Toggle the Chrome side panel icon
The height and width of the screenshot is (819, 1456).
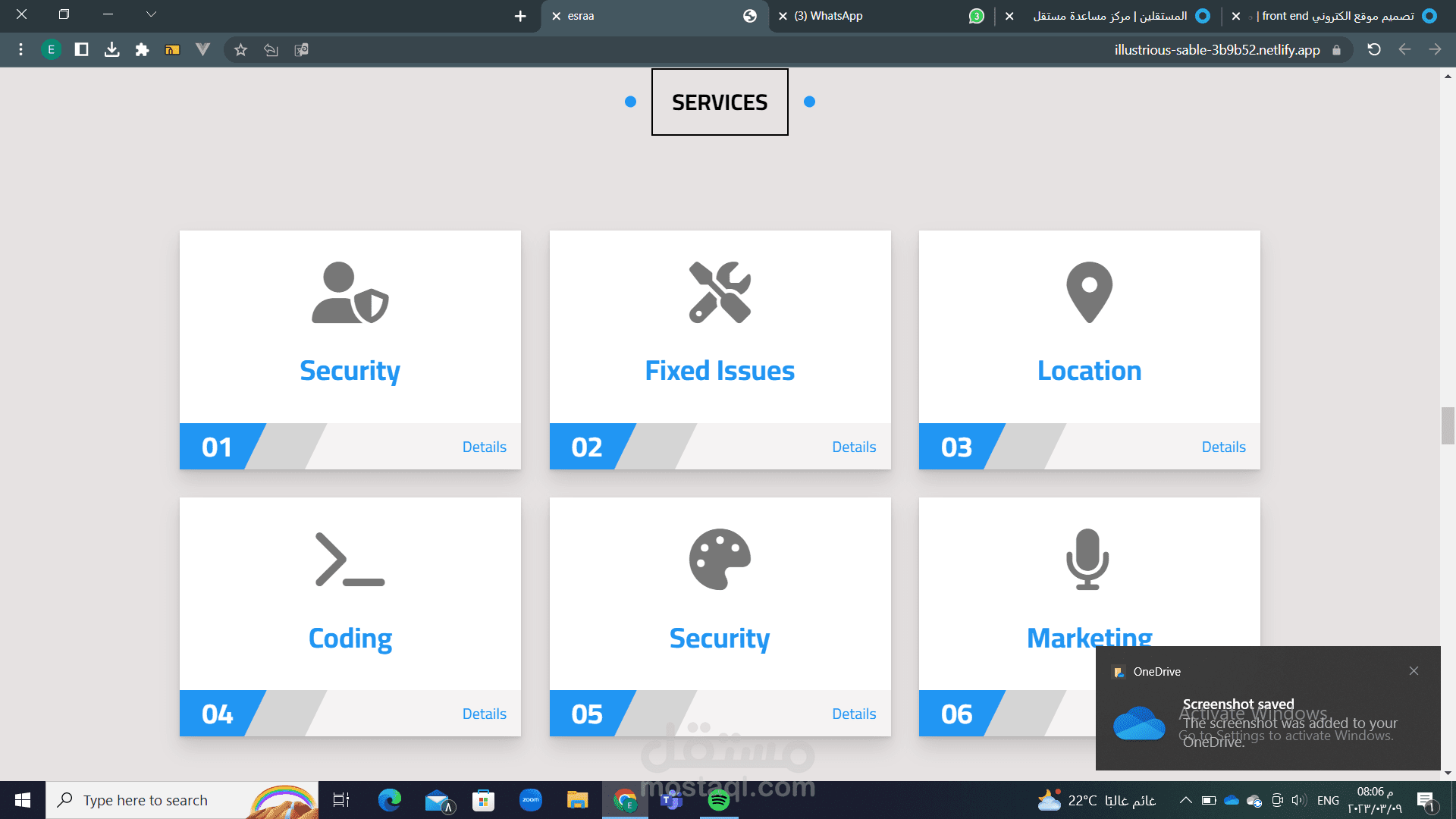click(81, 50)
